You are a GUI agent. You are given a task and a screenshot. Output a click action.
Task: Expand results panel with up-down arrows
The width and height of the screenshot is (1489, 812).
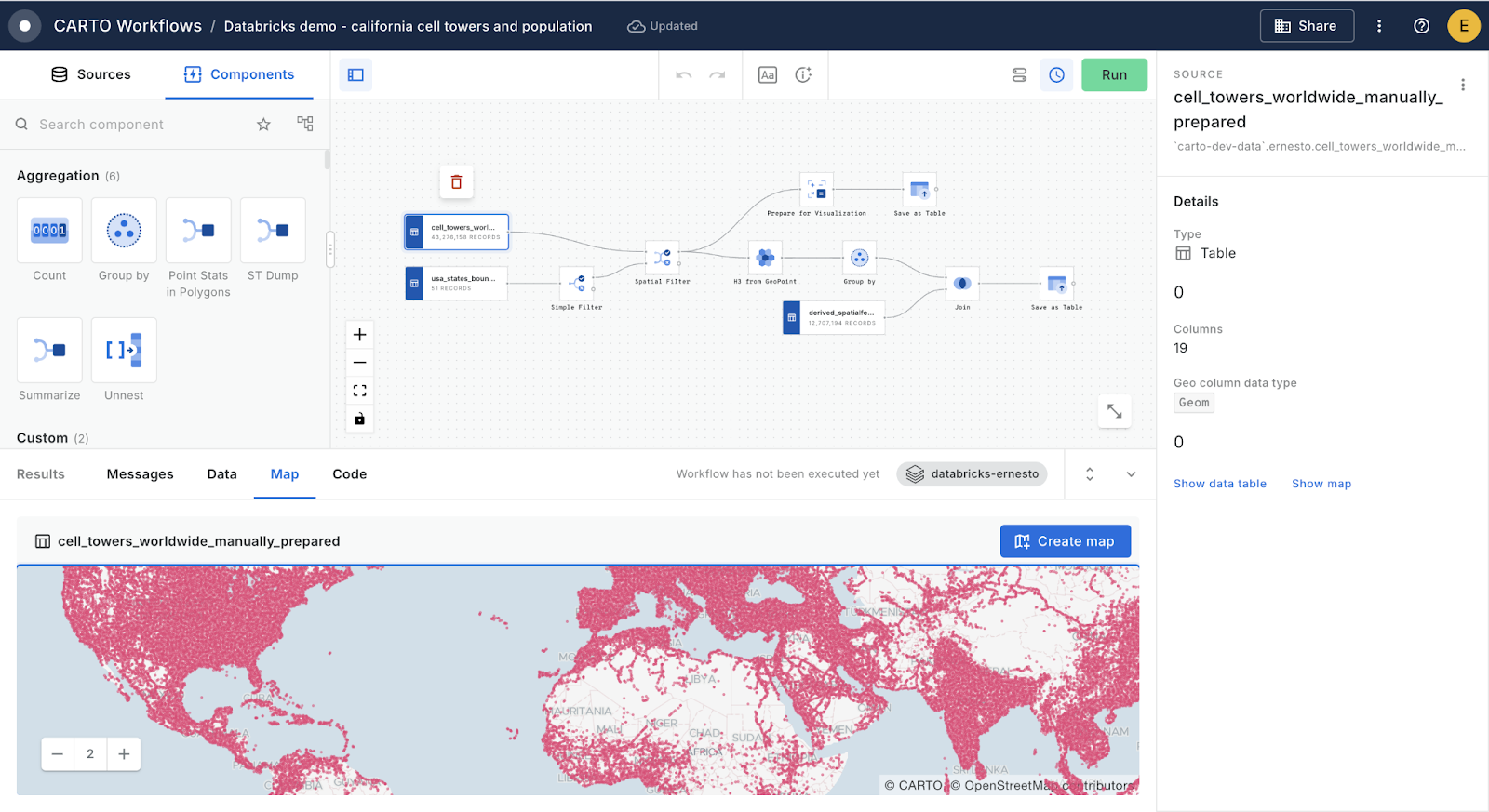[1090, 474]
